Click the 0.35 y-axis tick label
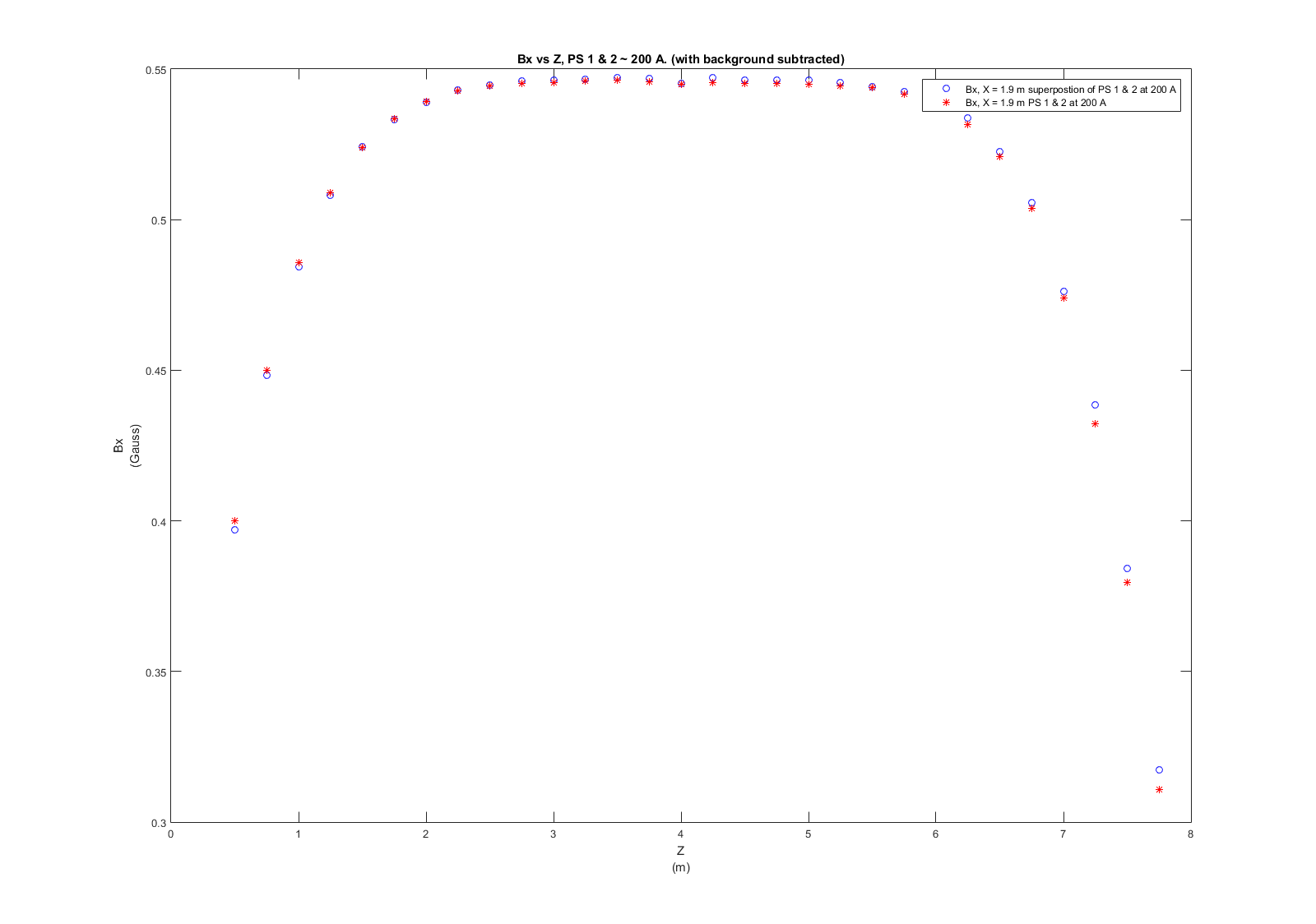 155,672
